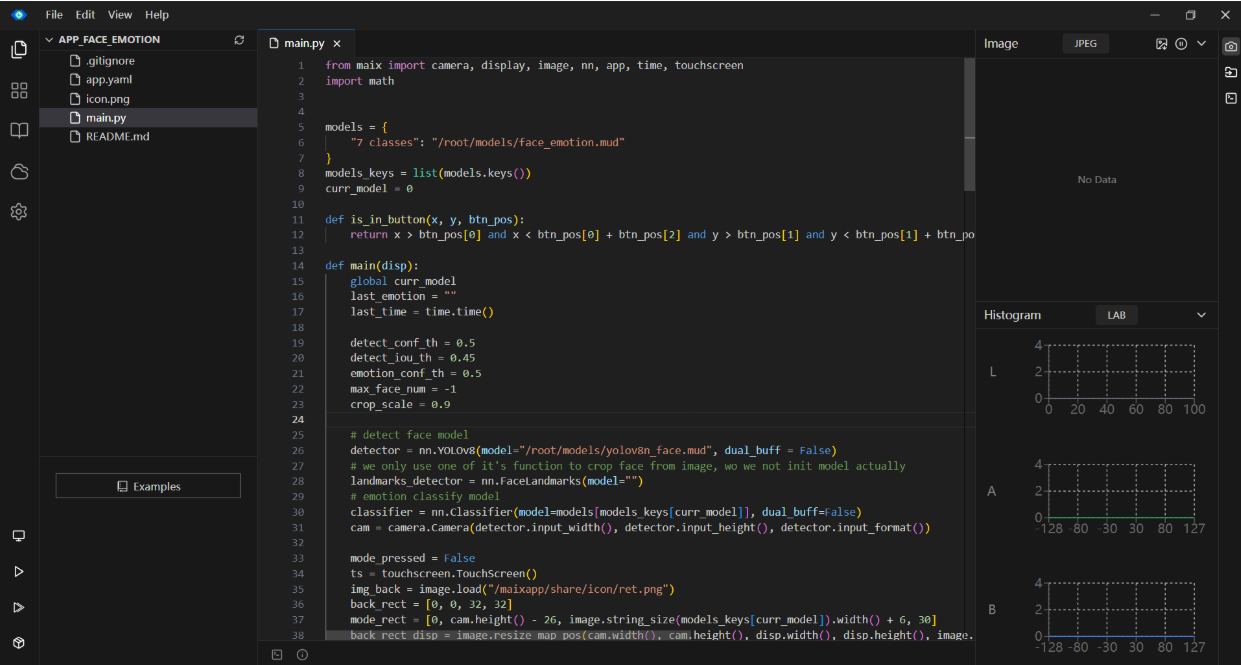Refresh the APP_FACE_EMOTION explorer
The image size is (1241, 665).
pos(239,40)
